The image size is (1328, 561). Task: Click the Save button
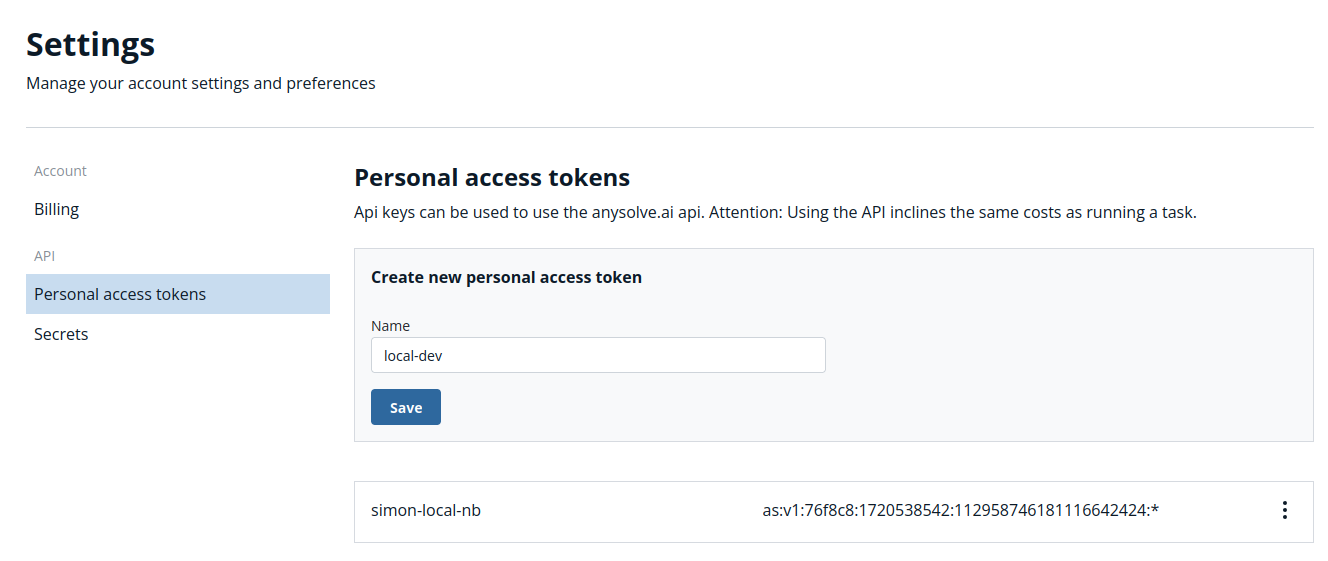[406, 407]
